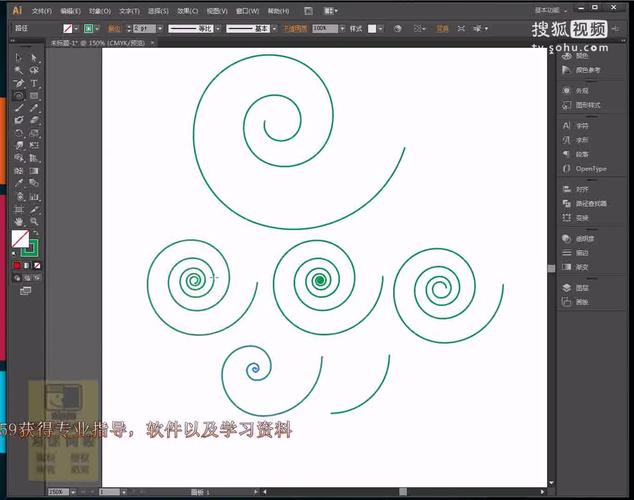Click control bar style swatch
The width and height of the screenshot is (634, 500).
pos(372,28)
